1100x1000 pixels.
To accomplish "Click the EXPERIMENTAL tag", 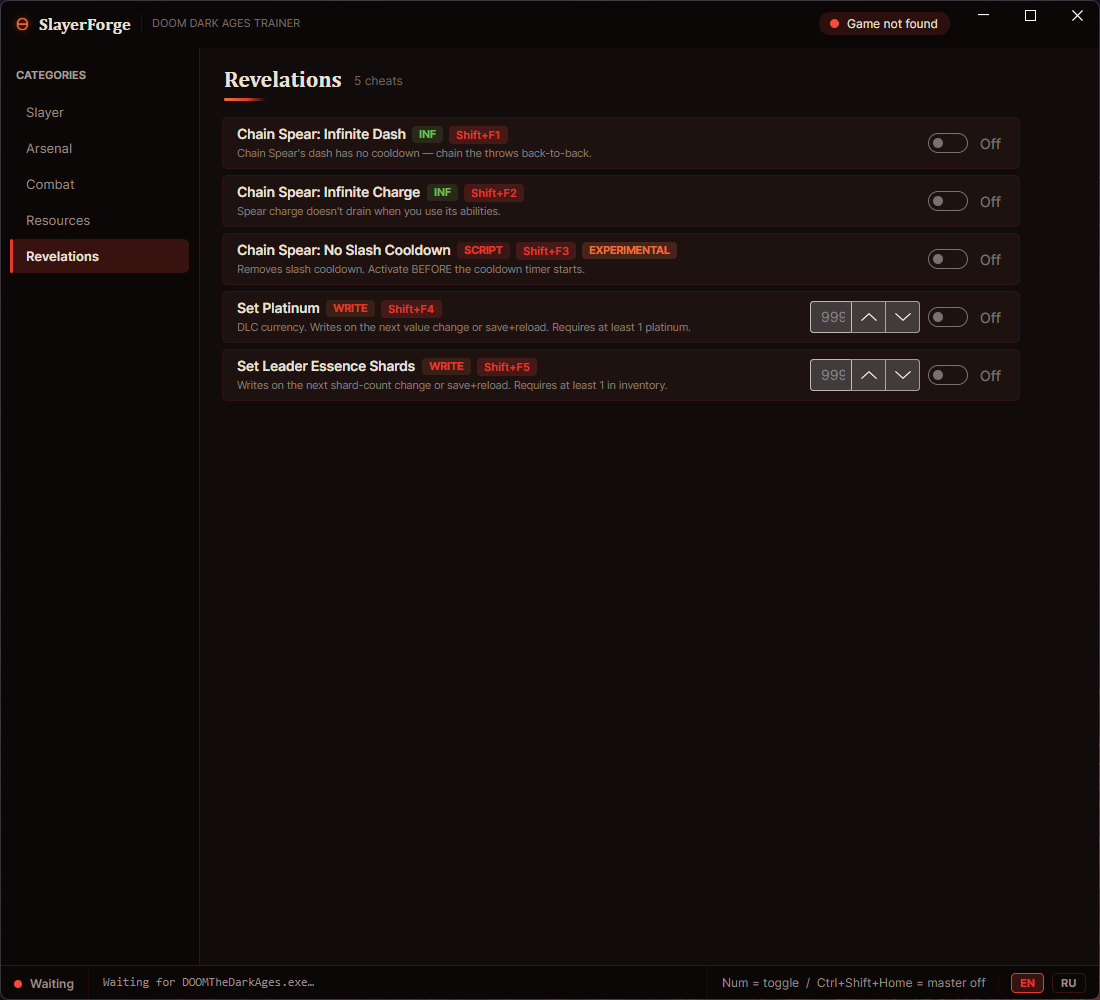I will (x=629, y=251).
